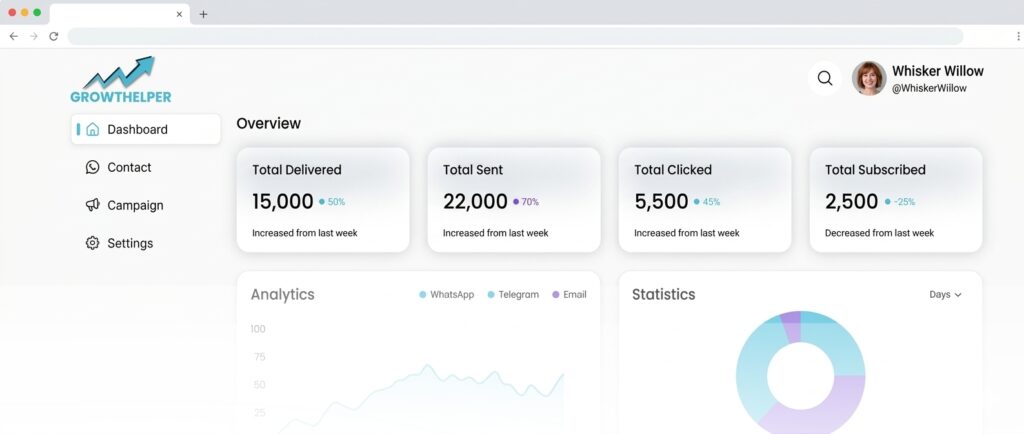Reload the page with the refresh icon
This screenshot has width=1024, height=434.
tap(53, 36)
